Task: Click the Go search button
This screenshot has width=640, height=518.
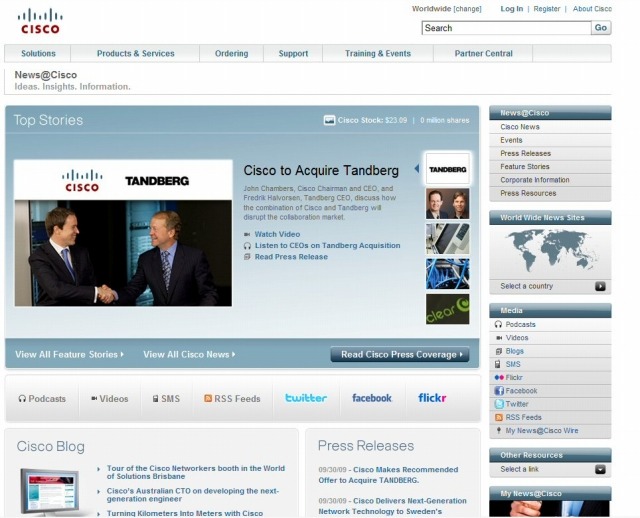Action: pos(601,28)
